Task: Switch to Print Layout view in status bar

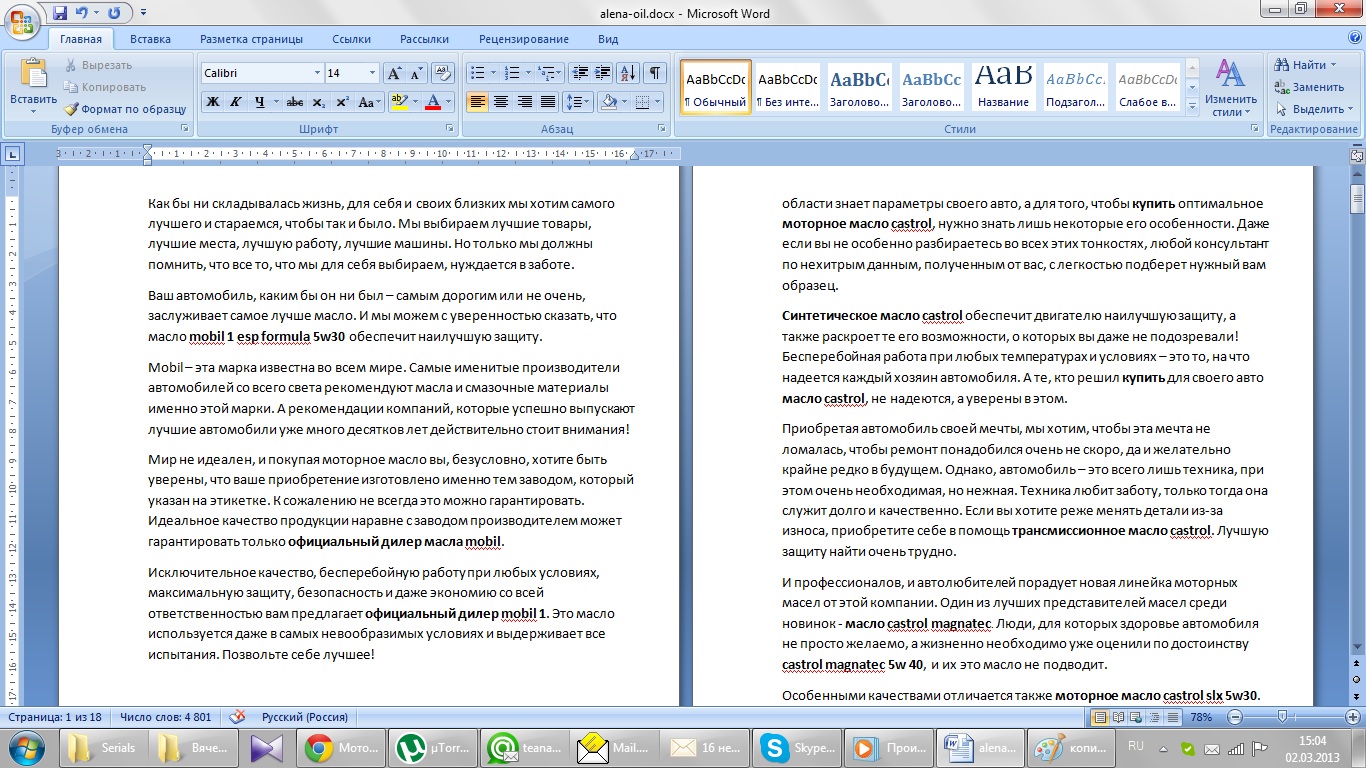Action: [x=1100, y=717]
